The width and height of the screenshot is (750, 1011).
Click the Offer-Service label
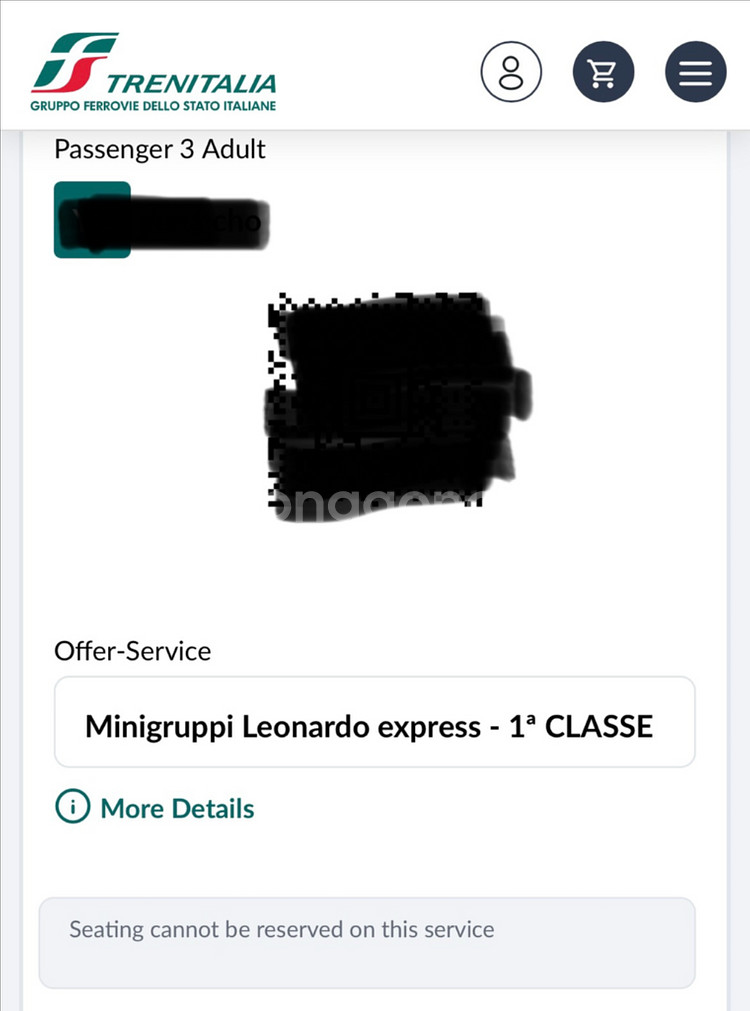(132, 651)
